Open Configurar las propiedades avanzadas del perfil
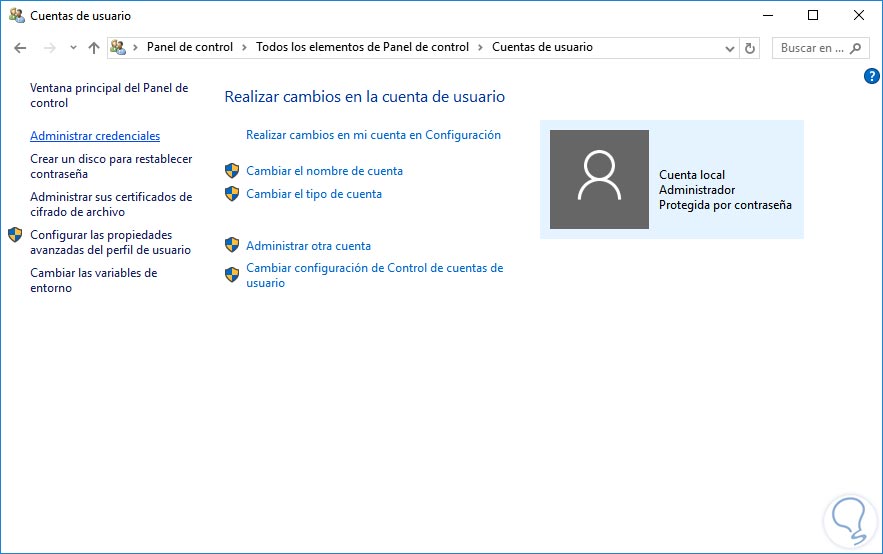This screenshot has width=883, height=554. [x=110, y=242]
